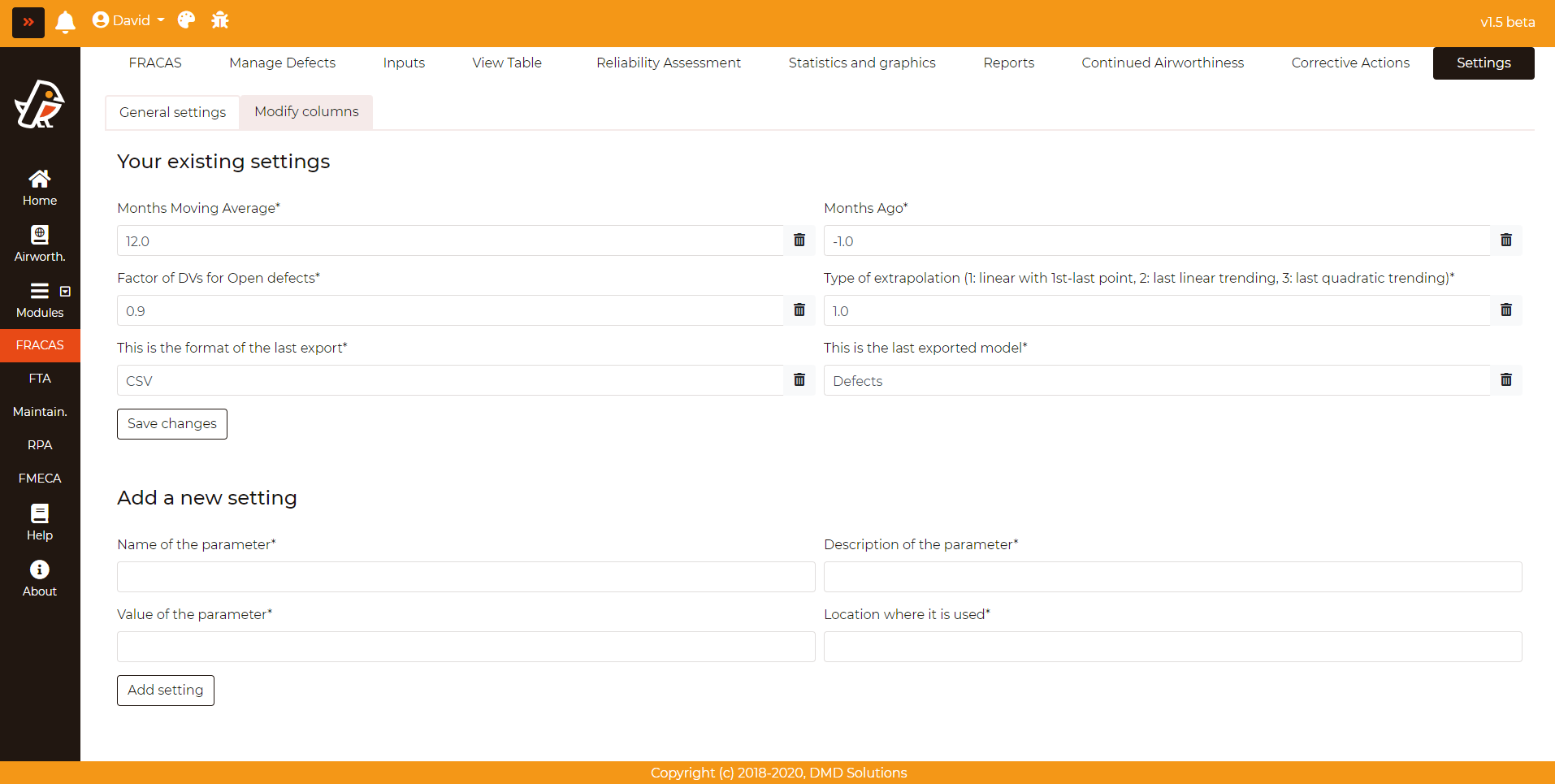This screenshot has height=784, width=1555.
Task: Click the Save changes button
Action: [172, 424]
